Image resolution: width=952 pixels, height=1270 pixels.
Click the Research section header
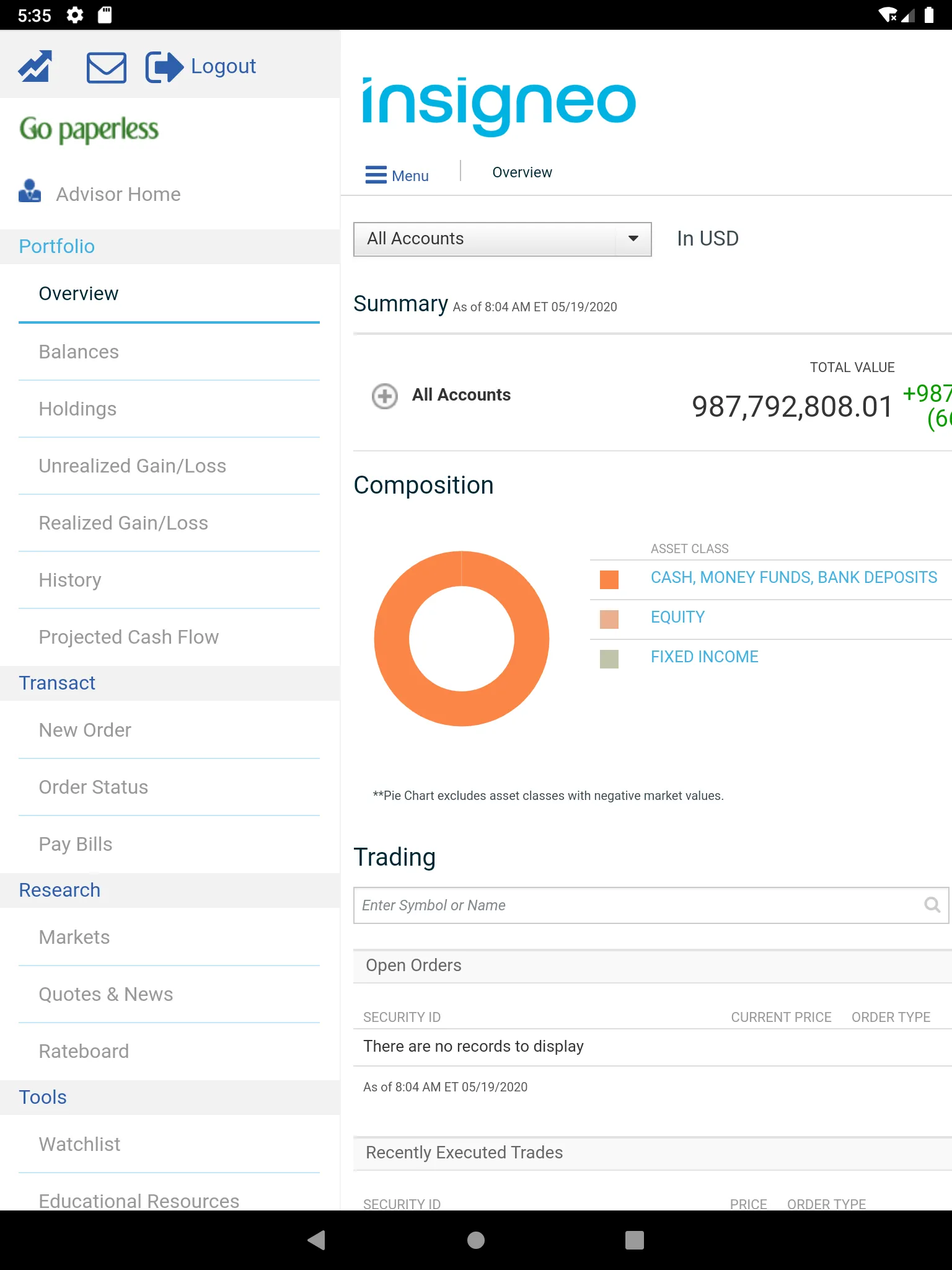coord(170,890)
